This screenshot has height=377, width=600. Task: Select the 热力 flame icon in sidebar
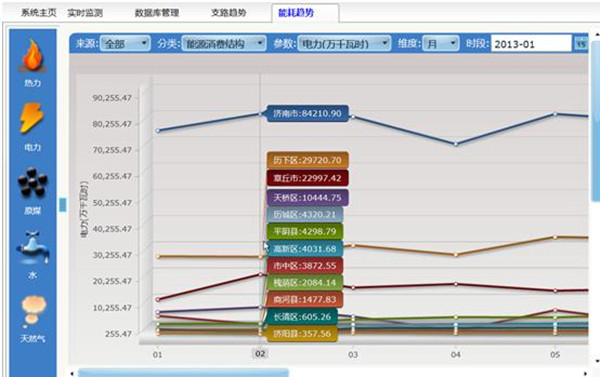(33, 55)
